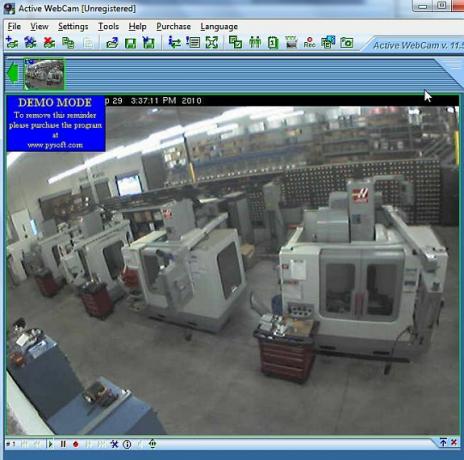The height and width of the screenshot is (460, 464).
Task: Pause the camera preview
Action: click(63, 444)
